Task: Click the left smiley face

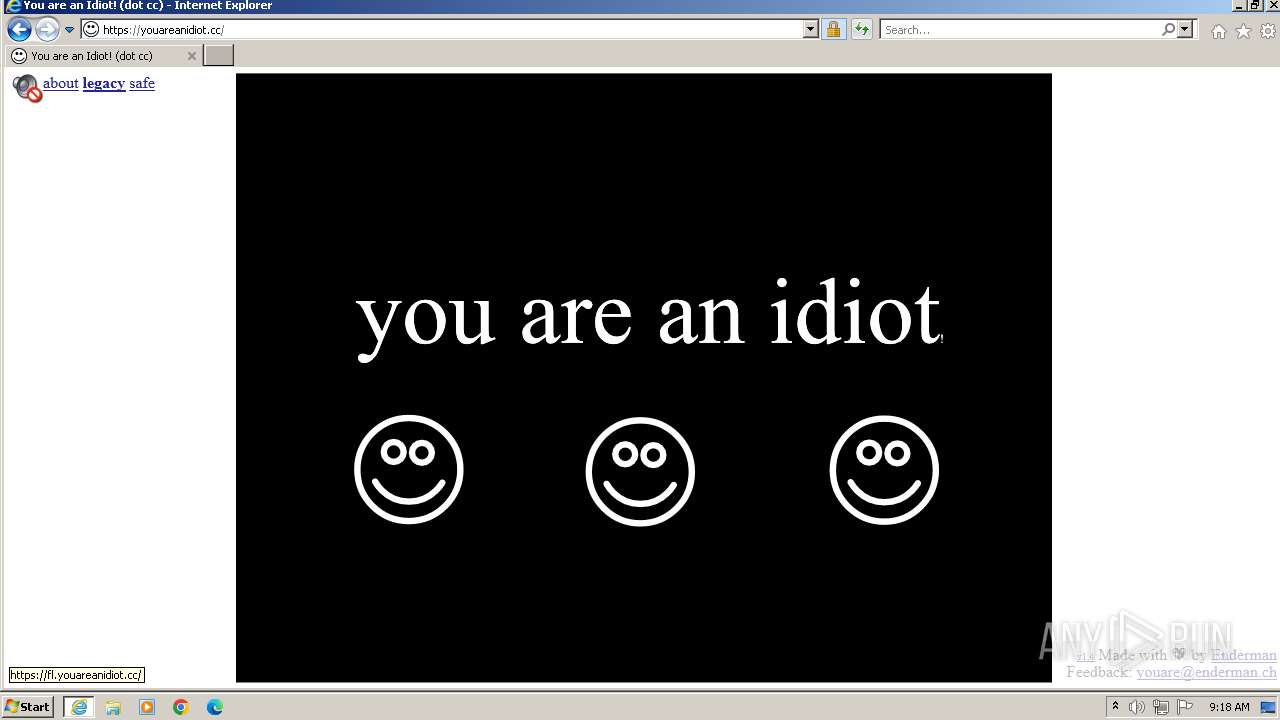Action: click(409, 469)
